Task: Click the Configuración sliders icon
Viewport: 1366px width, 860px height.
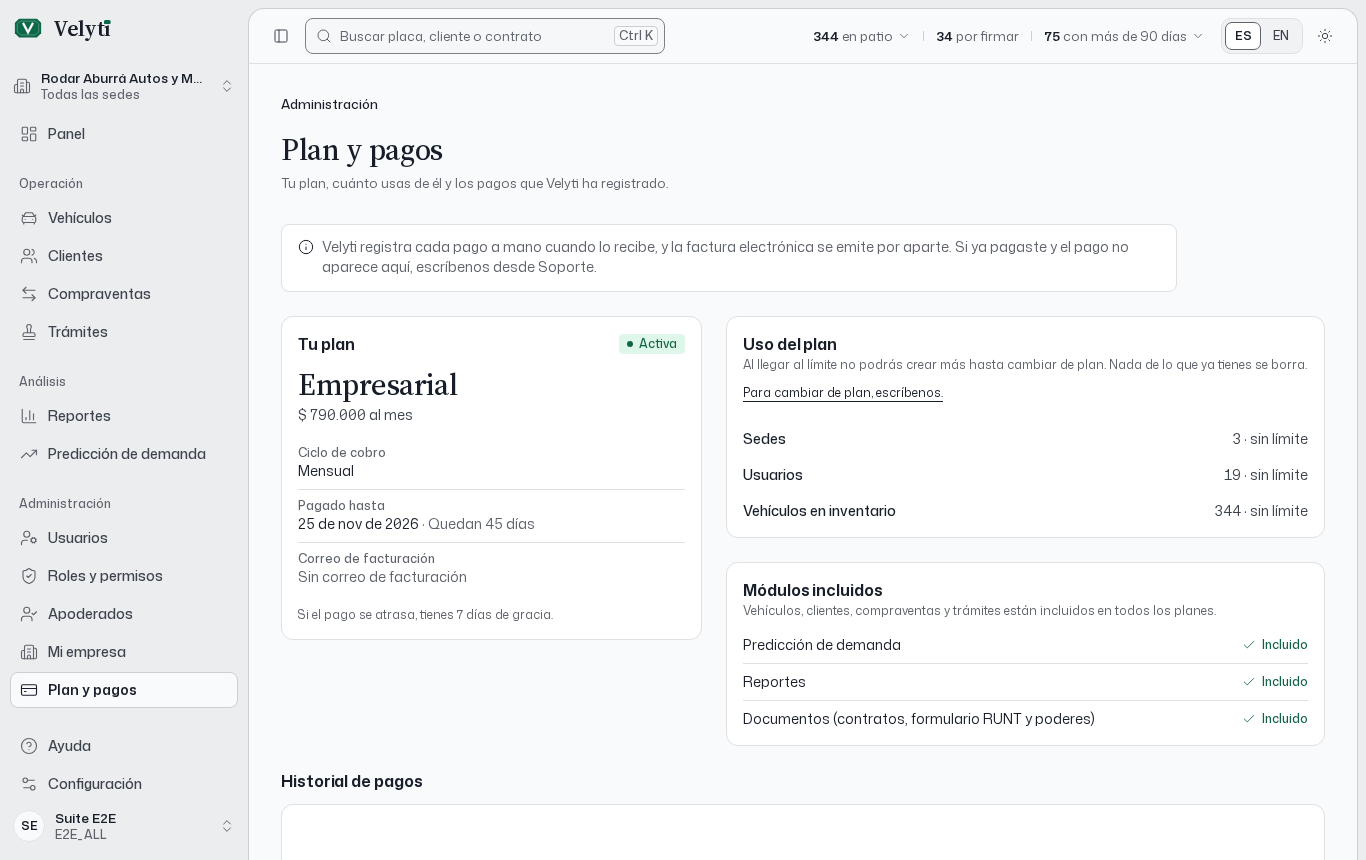Action: [x=29, y=784]
